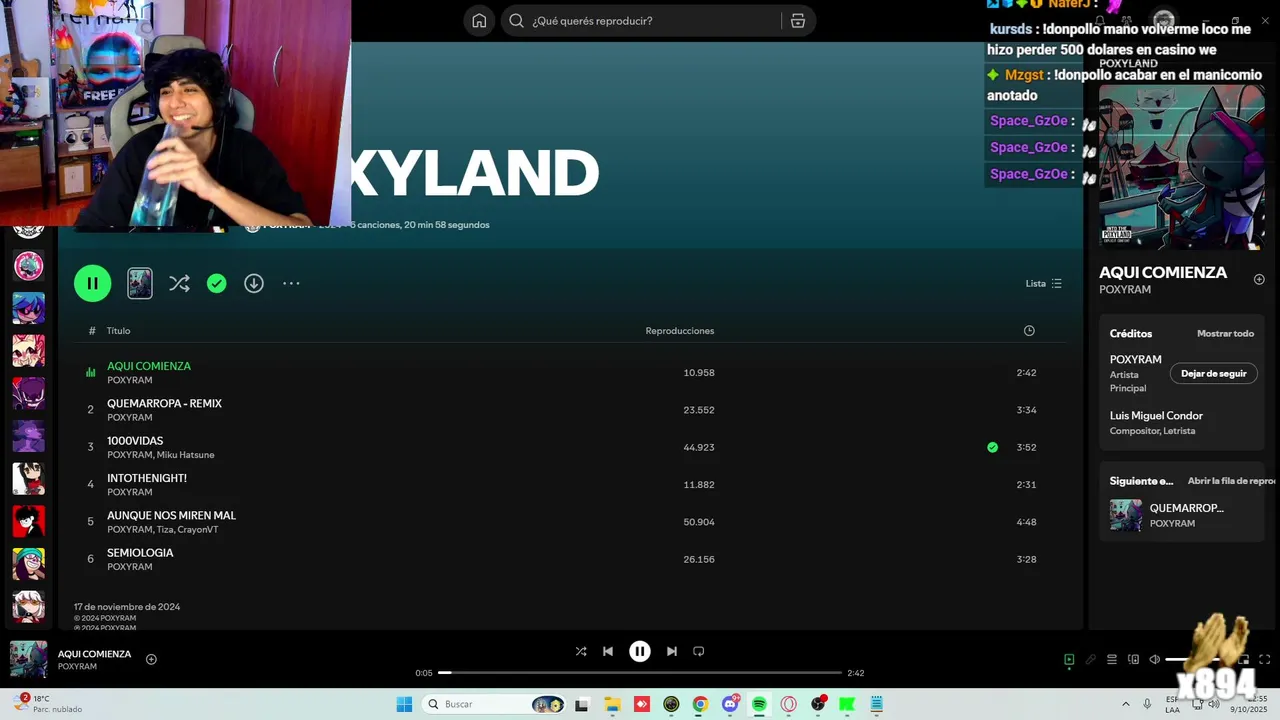Enable shuffle in the album action row
Screen dimensions: 1280x720
point(179,283)
